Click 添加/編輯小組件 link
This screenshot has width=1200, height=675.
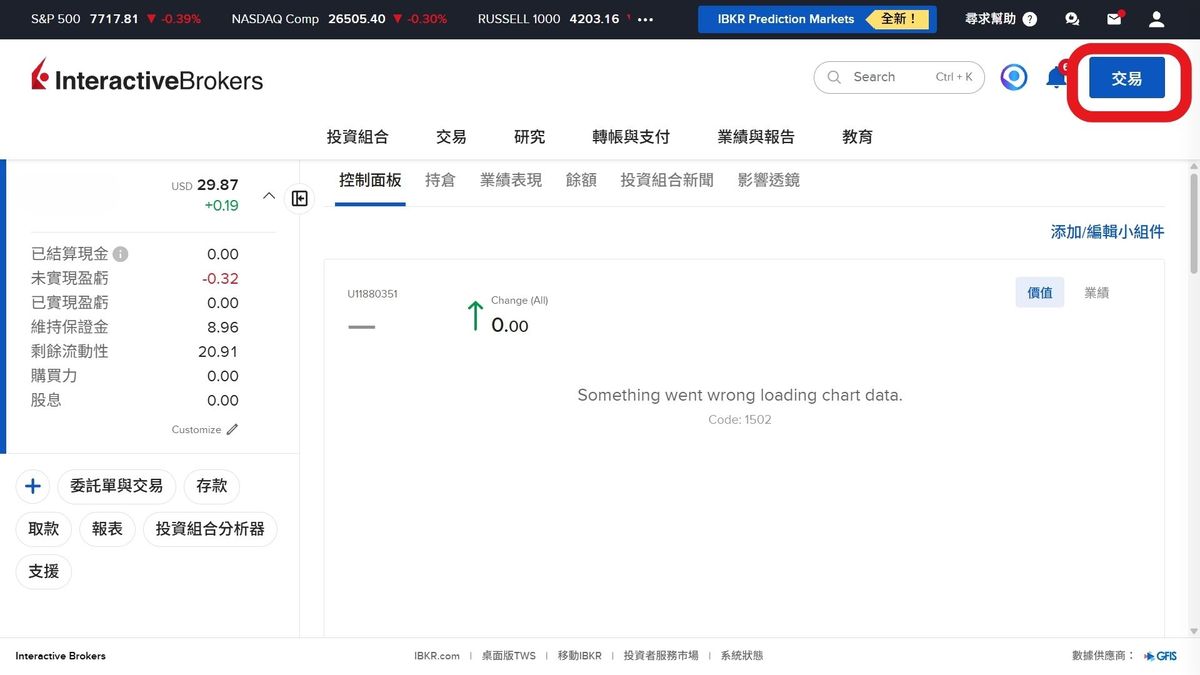pos(1107,232)
